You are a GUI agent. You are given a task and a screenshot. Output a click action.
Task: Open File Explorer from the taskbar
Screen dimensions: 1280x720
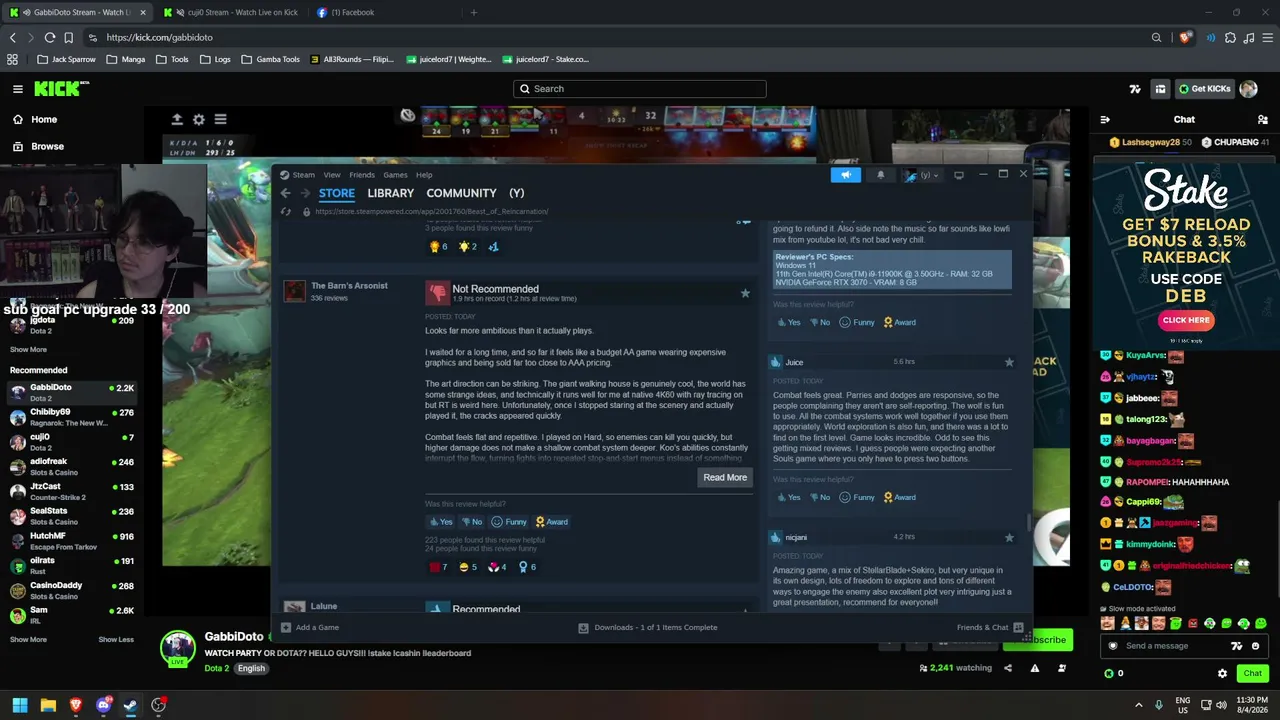[x=48, y=705]
